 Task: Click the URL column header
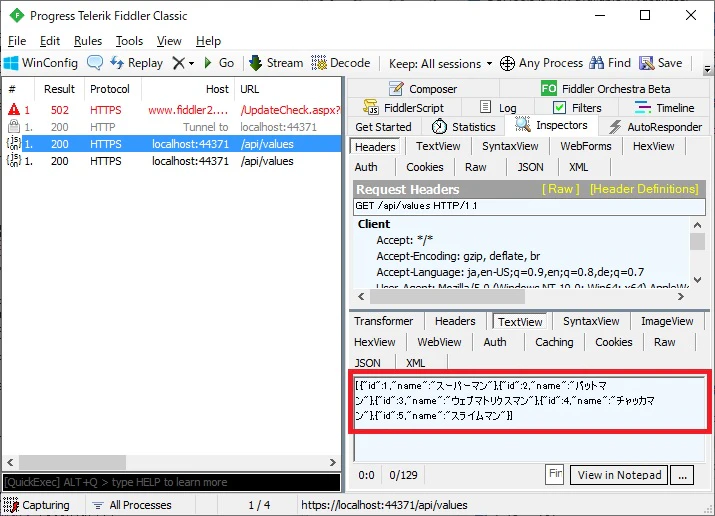[x=287, y=89]
